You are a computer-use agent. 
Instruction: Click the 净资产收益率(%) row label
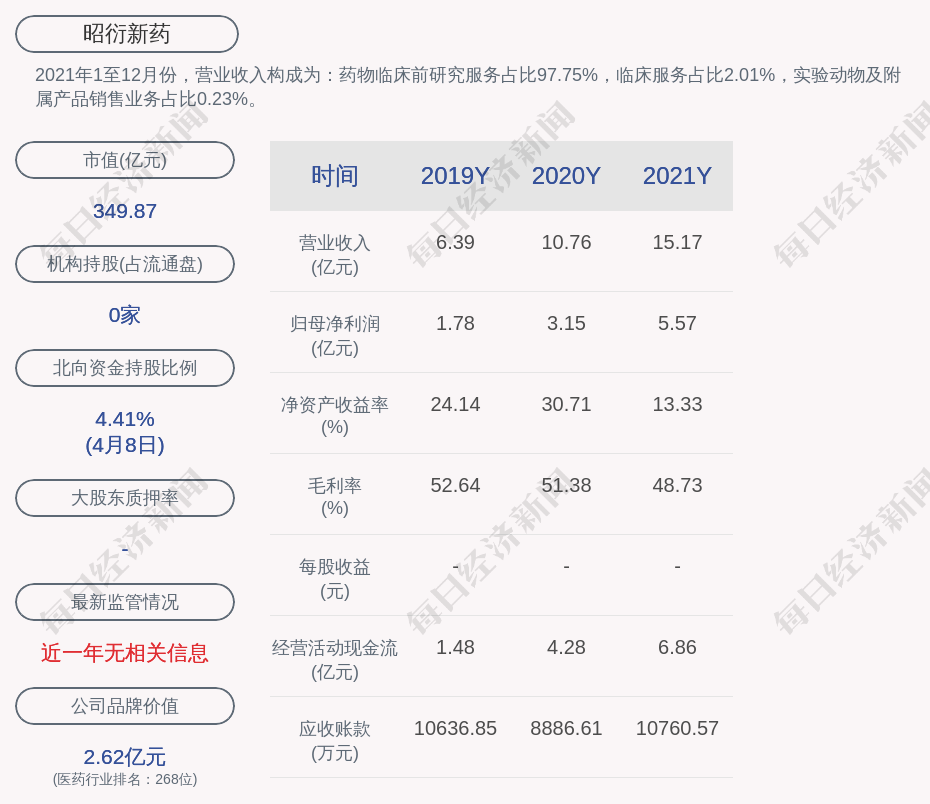335,416
